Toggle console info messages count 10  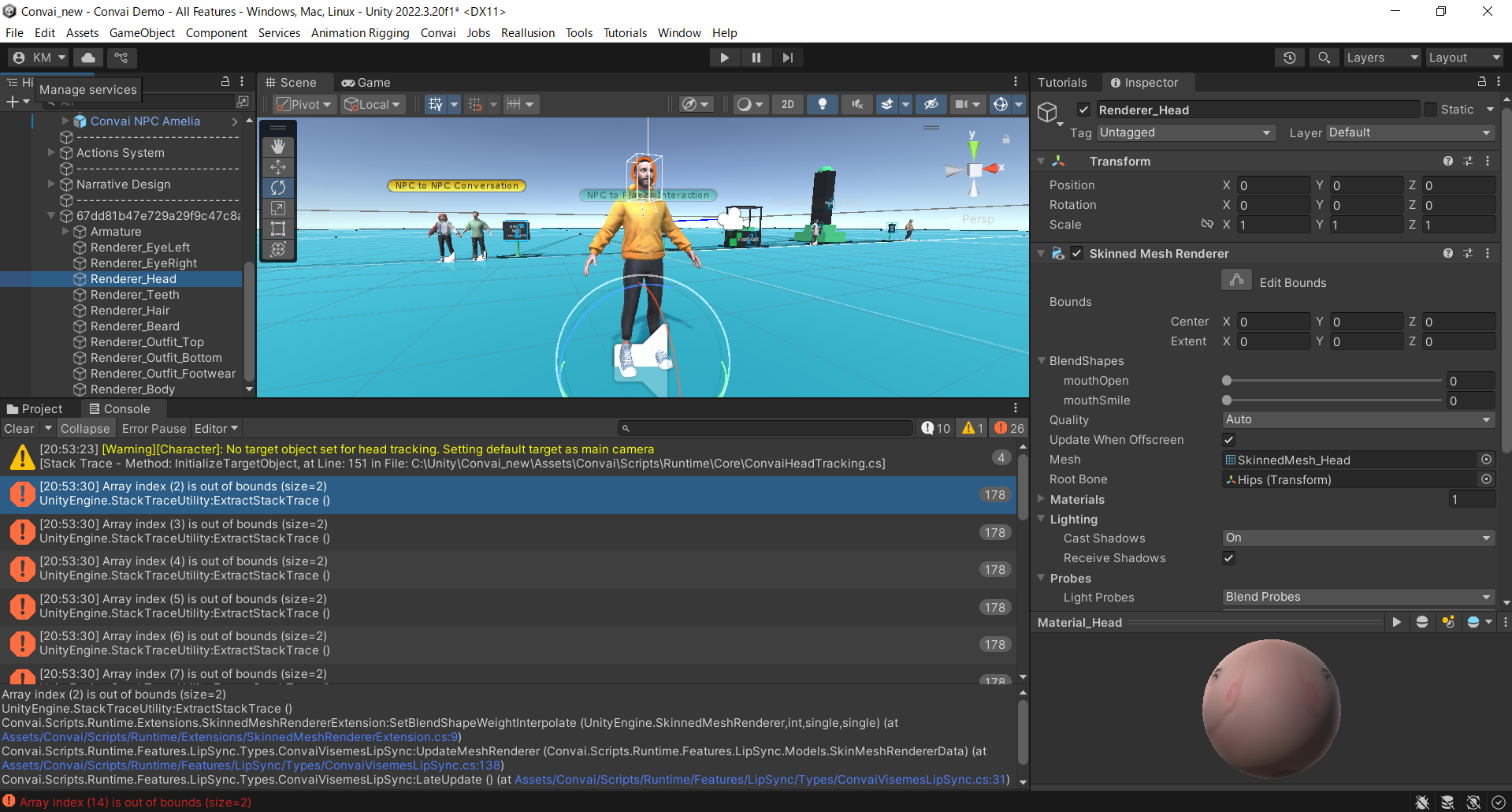(x=936, y=428)
